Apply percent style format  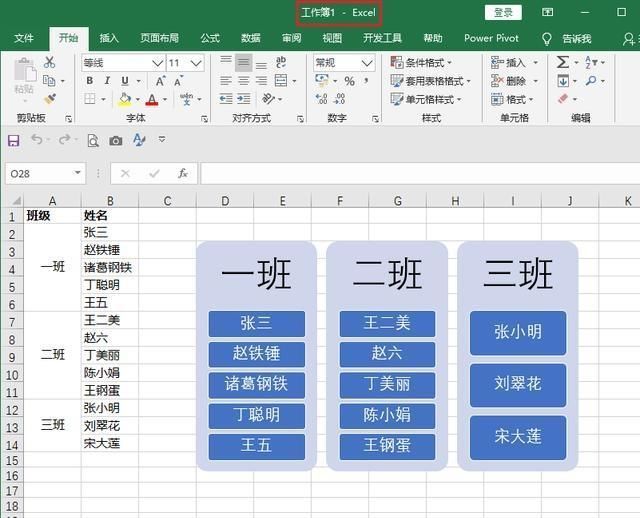pos(349,81)
